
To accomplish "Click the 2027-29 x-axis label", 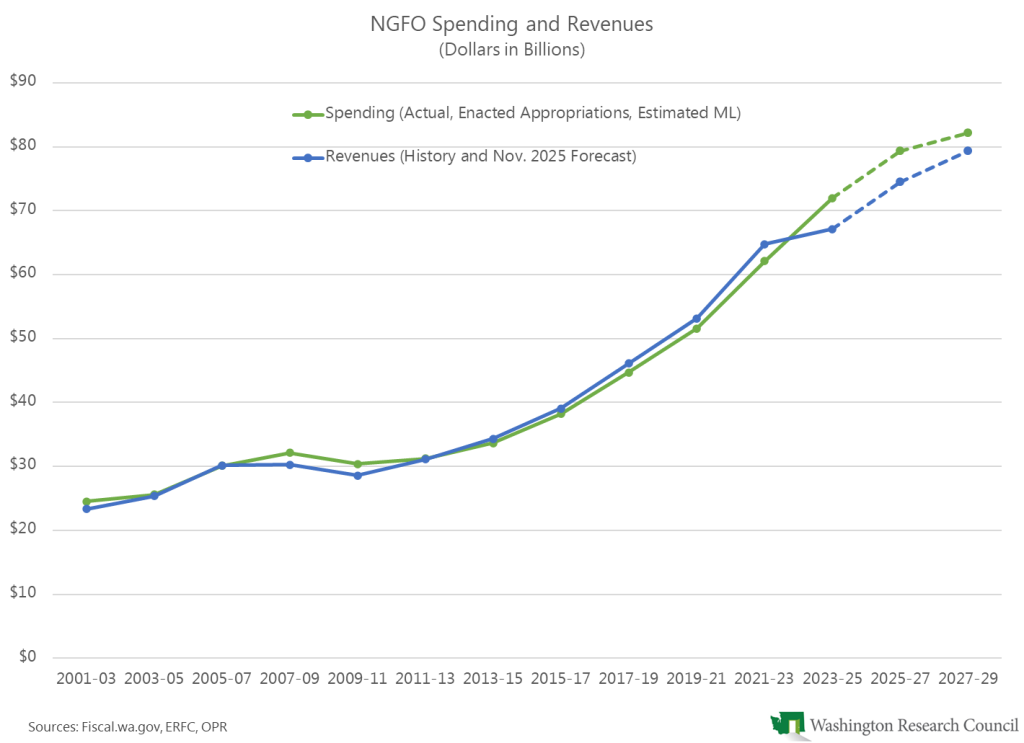I will (x=968, y=679).
